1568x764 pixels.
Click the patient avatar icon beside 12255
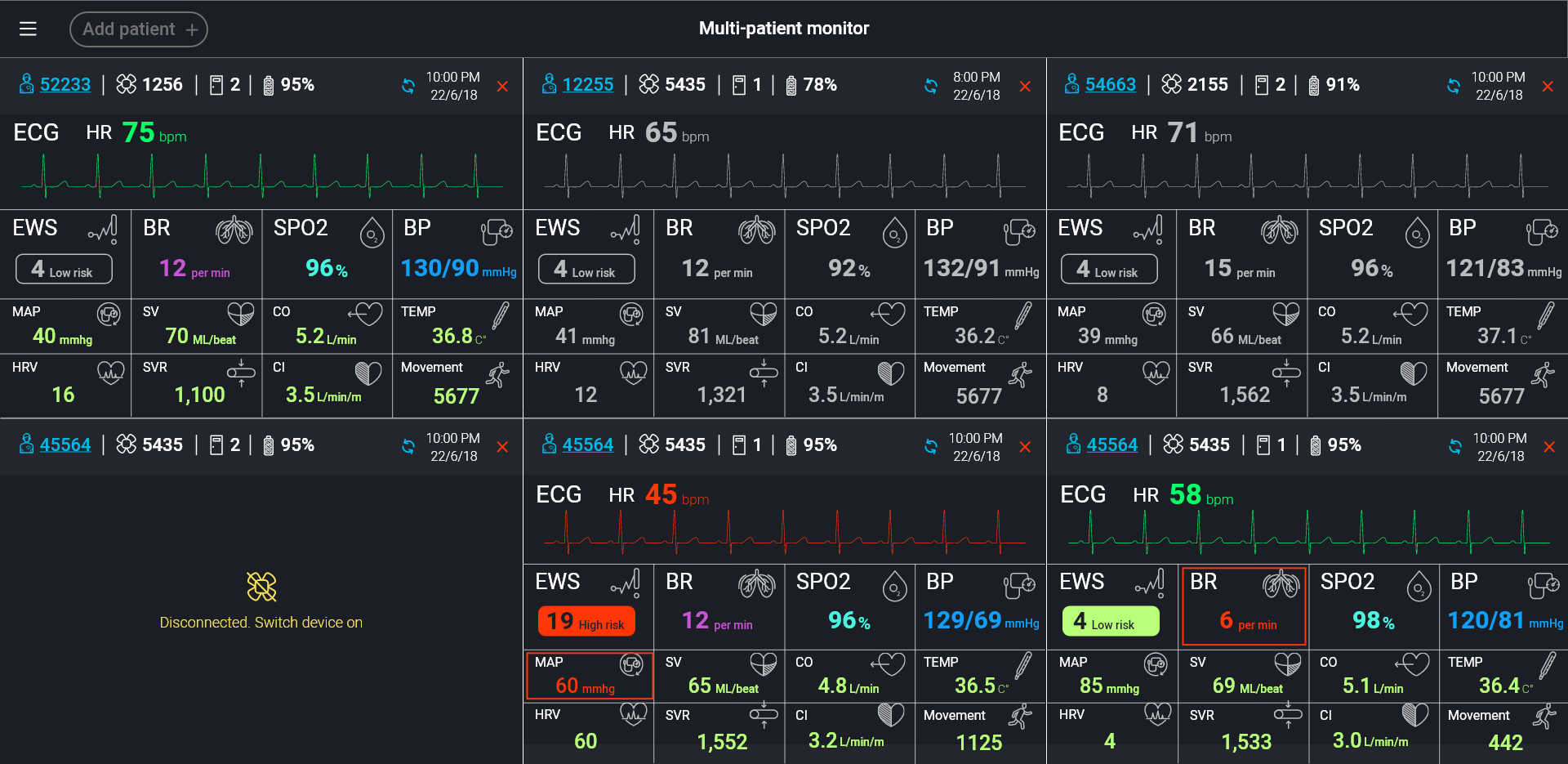548,84
